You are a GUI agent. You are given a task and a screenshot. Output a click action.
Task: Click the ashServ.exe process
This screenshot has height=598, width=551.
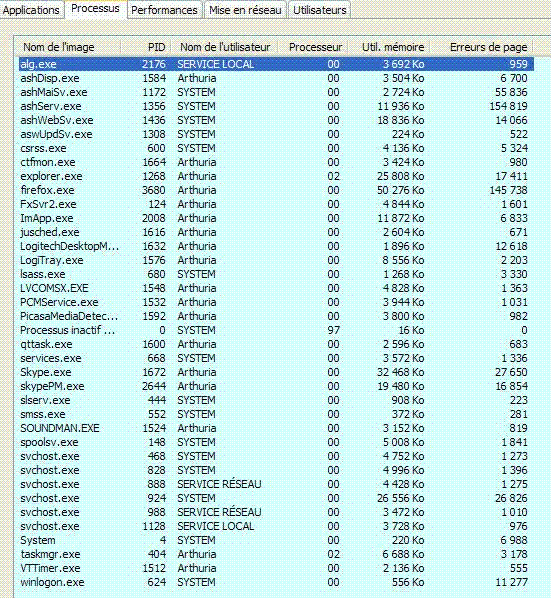pos(276,106)
